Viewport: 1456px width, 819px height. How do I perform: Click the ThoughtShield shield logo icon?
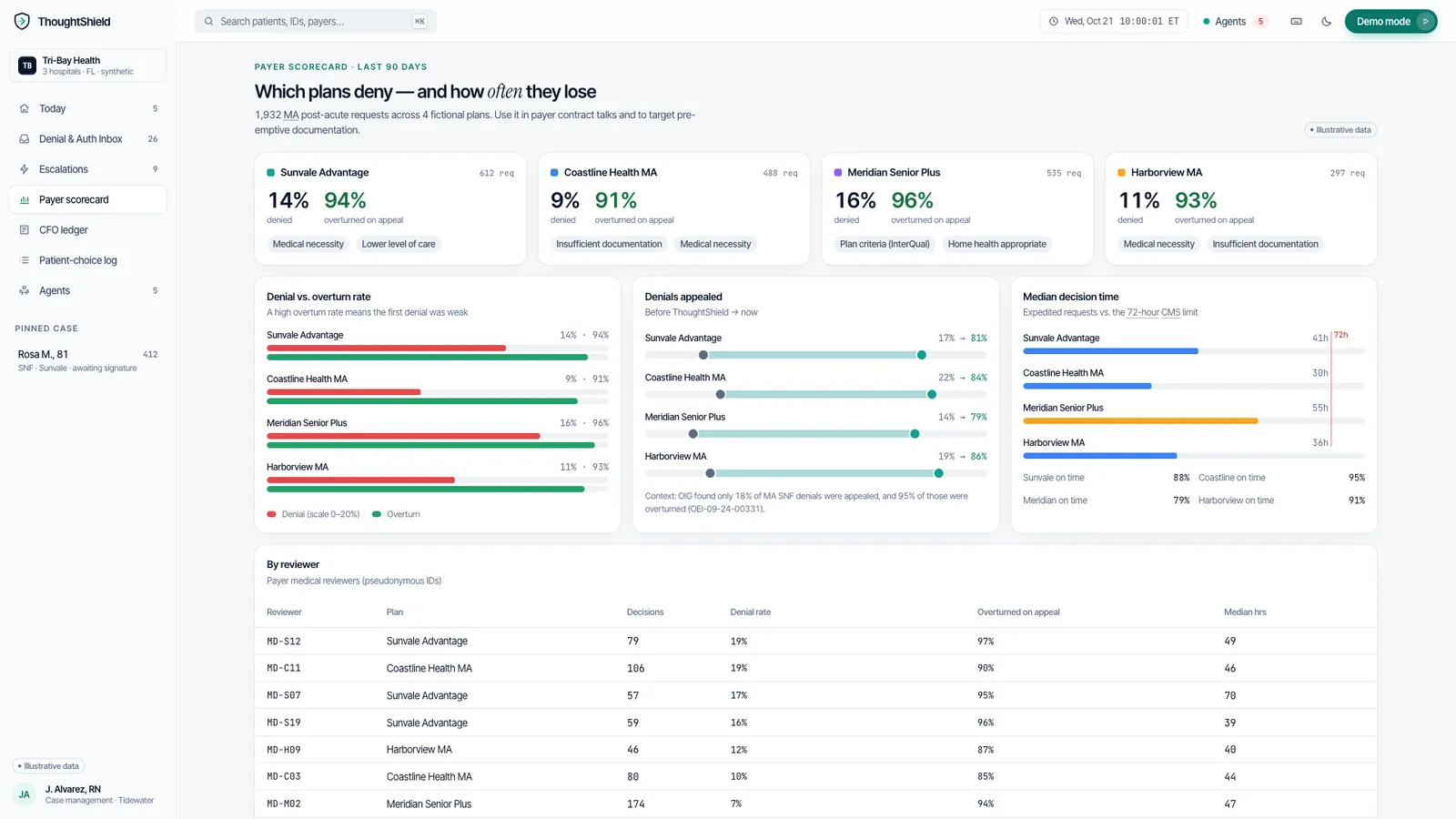pos(22,21)
